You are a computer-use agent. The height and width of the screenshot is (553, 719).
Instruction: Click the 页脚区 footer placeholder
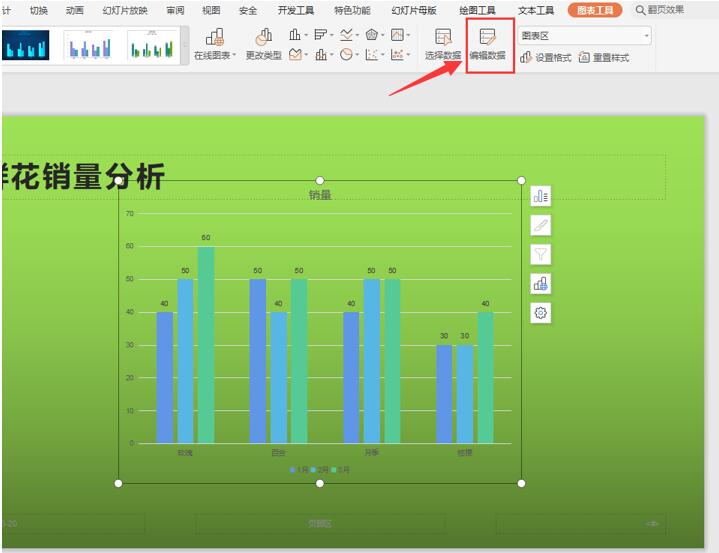(320, 524)
